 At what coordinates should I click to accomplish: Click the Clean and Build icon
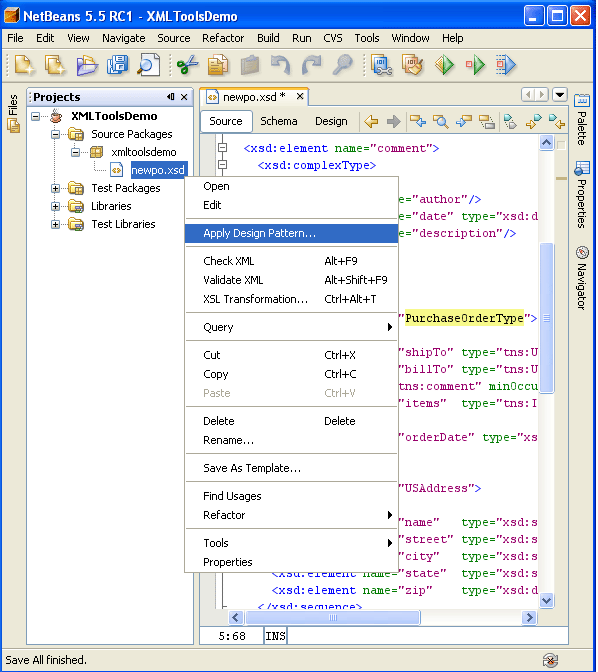[x=412, y=65]
